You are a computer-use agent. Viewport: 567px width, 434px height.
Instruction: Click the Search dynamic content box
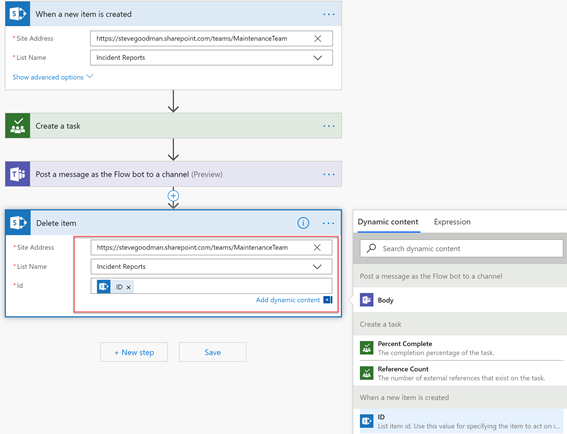(x=461, y=248)
